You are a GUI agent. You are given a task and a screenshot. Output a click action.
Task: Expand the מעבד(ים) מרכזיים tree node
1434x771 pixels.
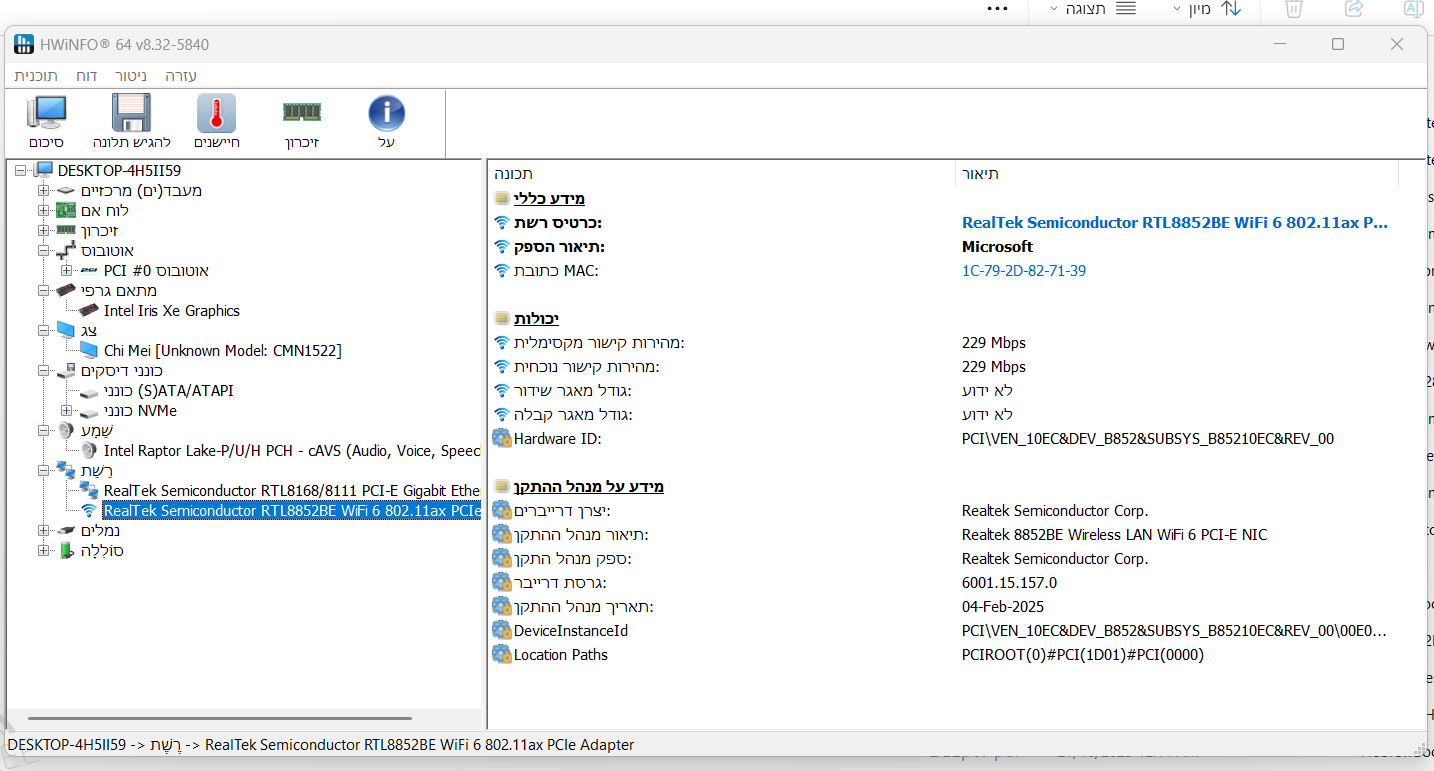[43, 191]
